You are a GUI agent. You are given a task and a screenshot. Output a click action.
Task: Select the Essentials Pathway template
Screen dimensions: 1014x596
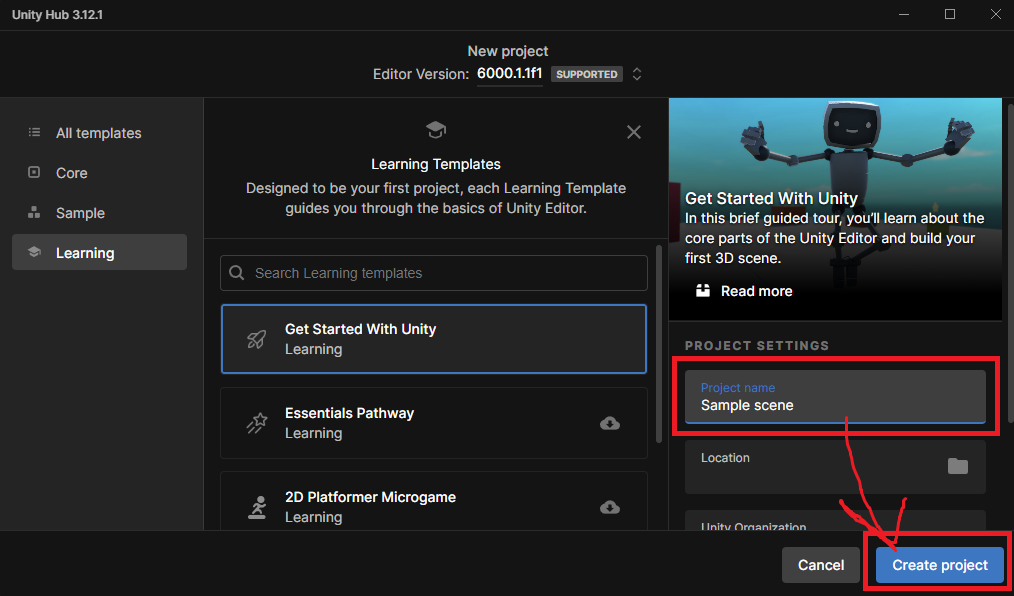coord(434,423)
